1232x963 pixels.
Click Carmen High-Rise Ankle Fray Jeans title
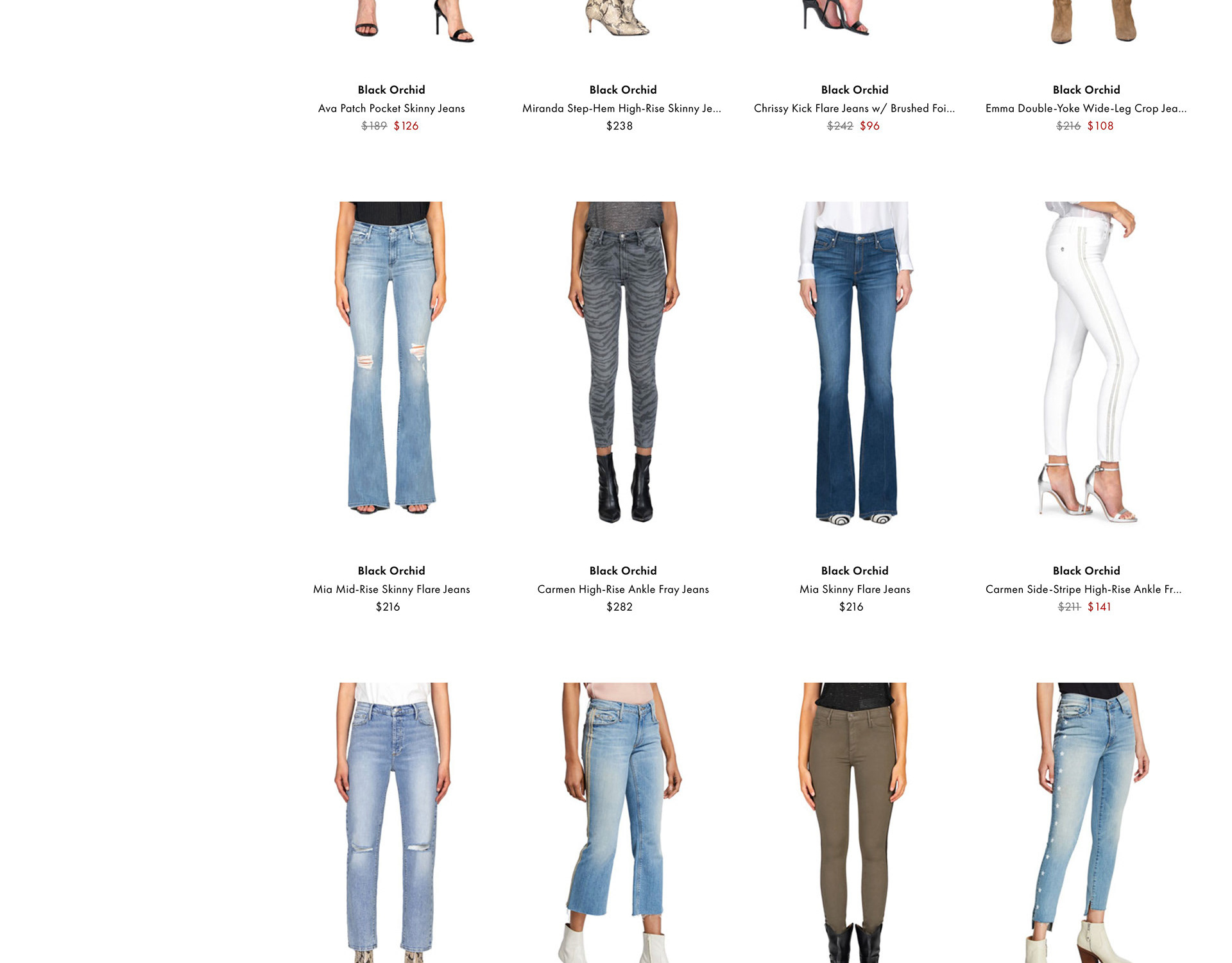click(x=623, y=589)
